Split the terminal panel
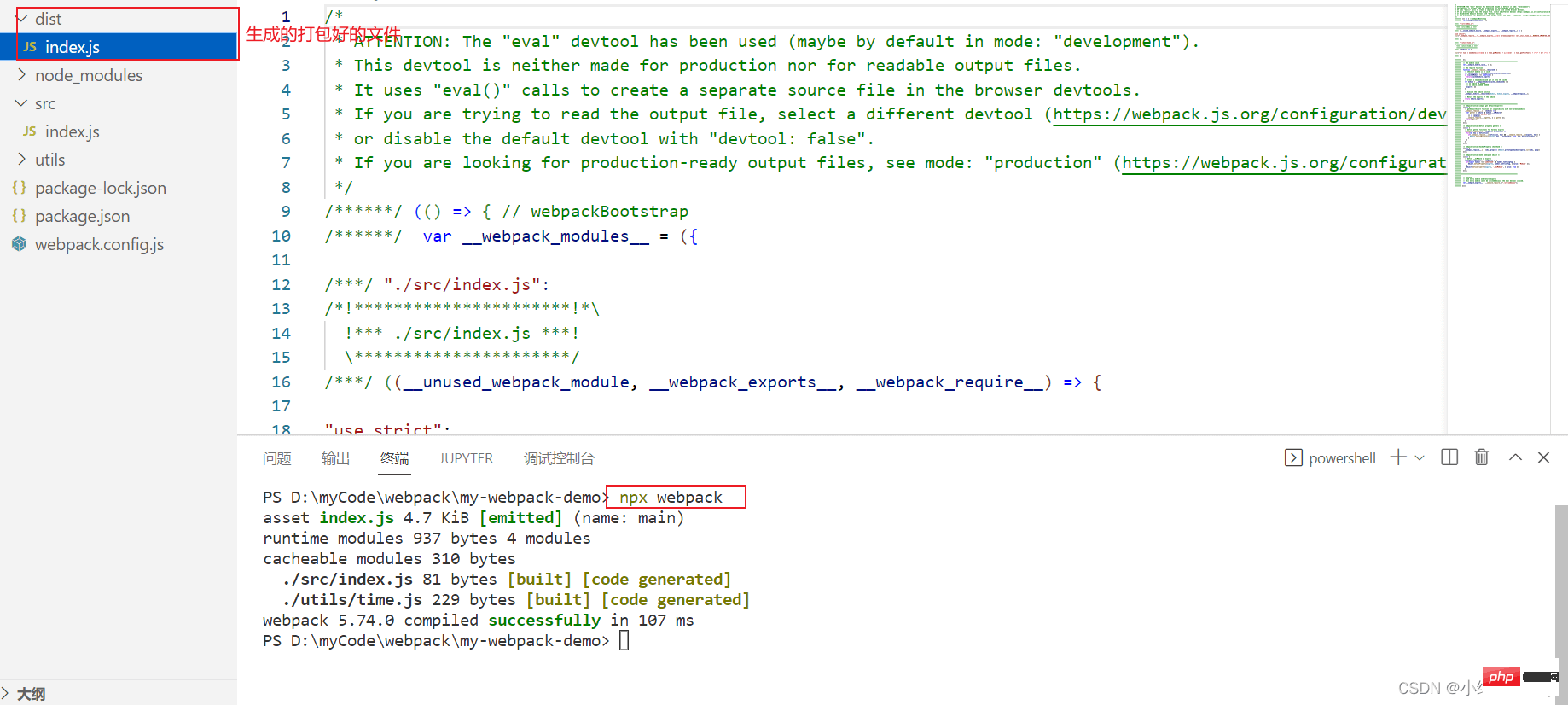 [x=1449, y=457]
